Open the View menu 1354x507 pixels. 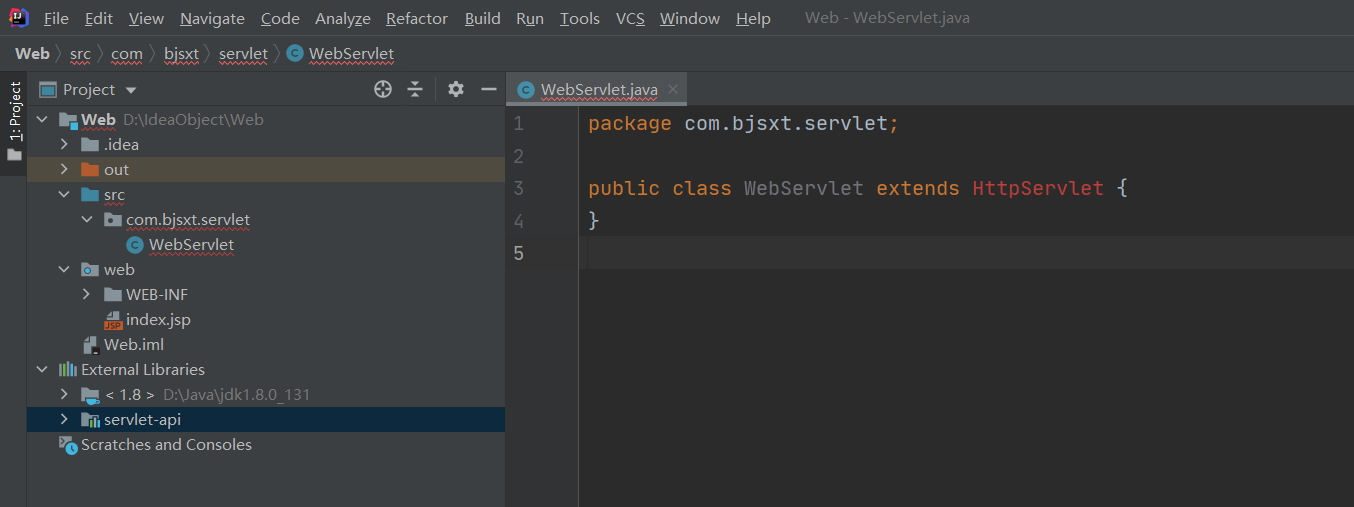coord(146,19)
